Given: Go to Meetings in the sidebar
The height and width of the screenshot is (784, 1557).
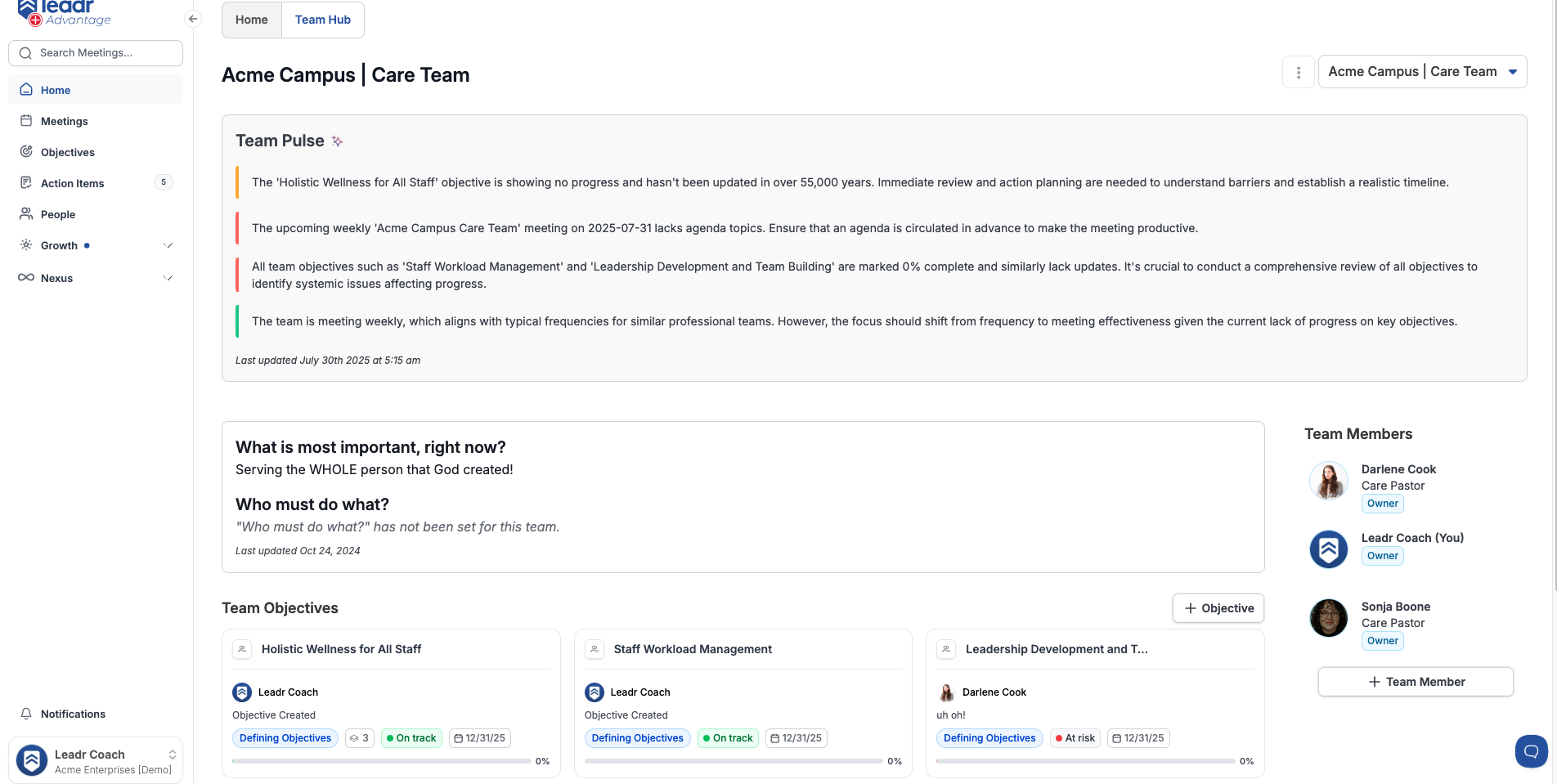Looking at the screenshot, I should click(96, 121).
